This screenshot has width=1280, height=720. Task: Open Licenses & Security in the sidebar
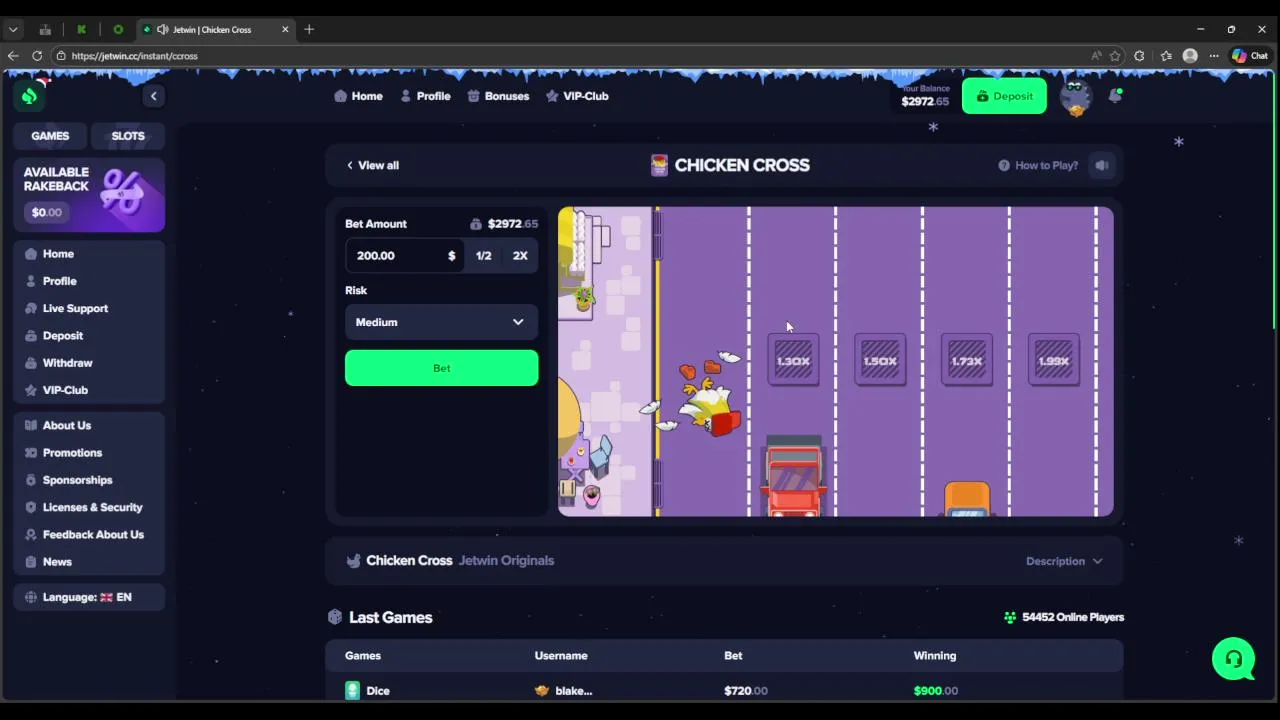coord(89,507)
